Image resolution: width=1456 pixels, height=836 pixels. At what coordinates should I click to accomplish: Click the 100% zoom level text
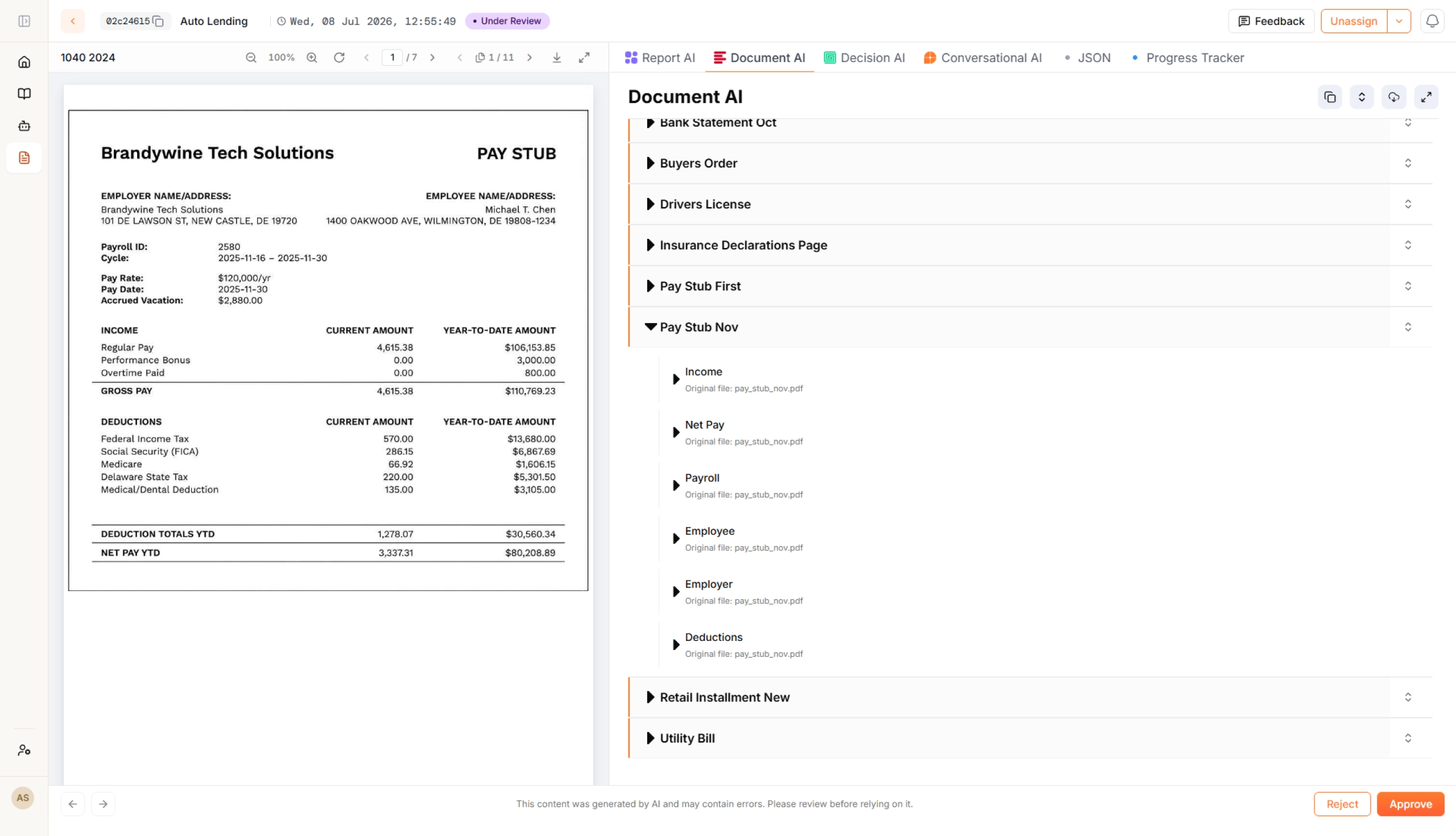282,57
